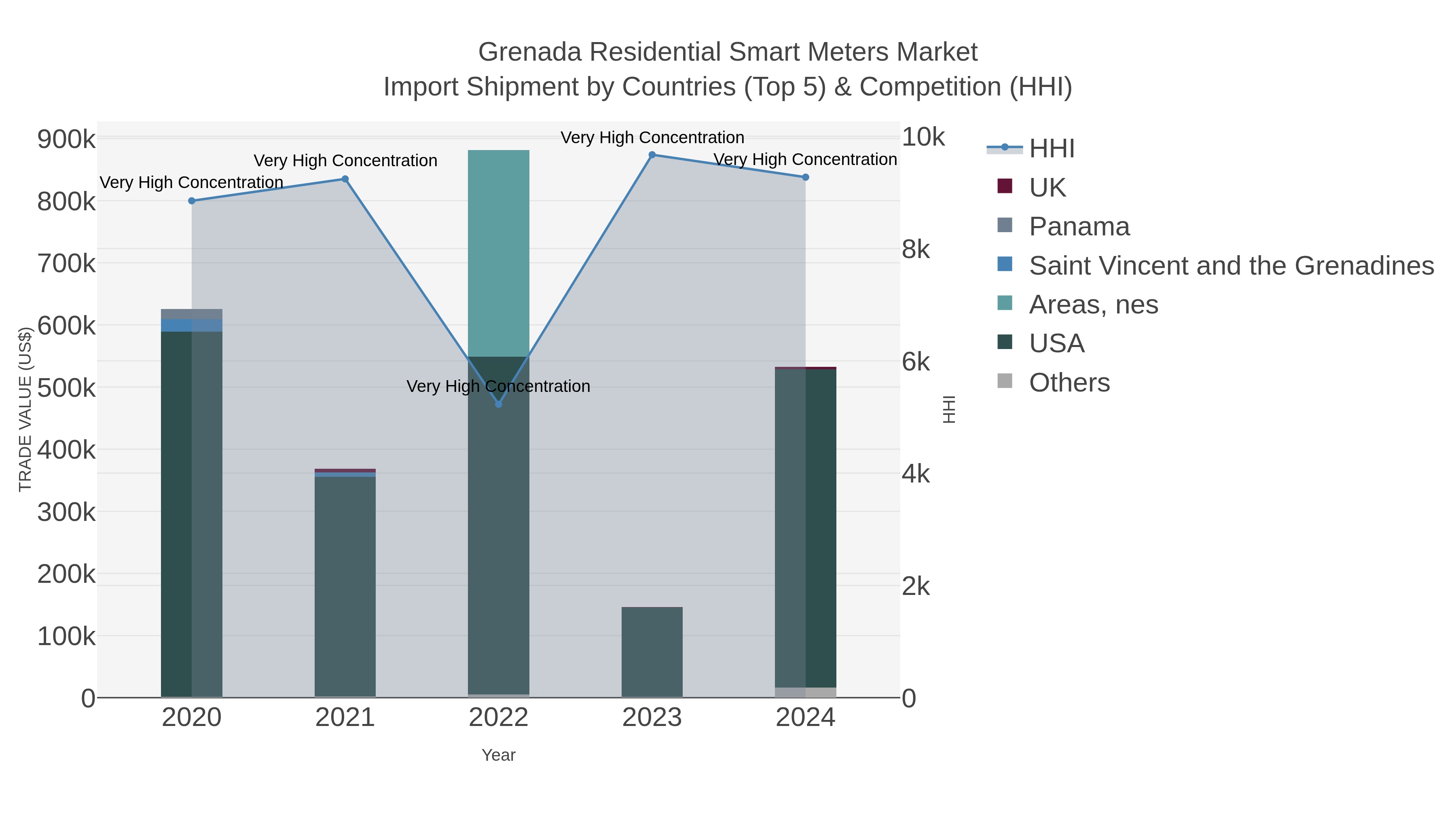Screen dimensions: 1456x819
Task: Click the chart title Grenada Residential Smart Meters Market
Action: point(728,52)
